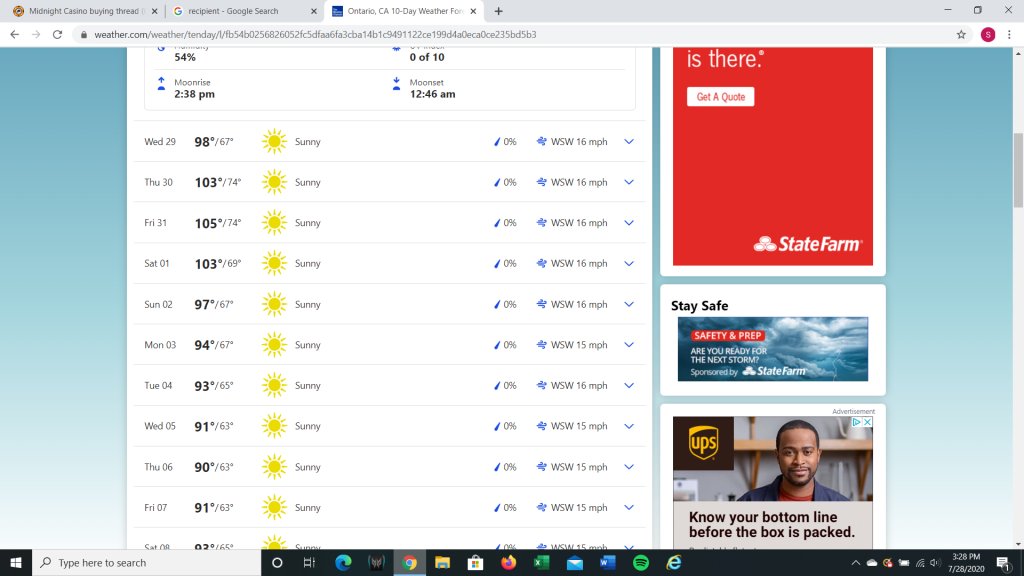Go back to previous page
This screenshot has height=576, width=1024.
pos(14,35)
